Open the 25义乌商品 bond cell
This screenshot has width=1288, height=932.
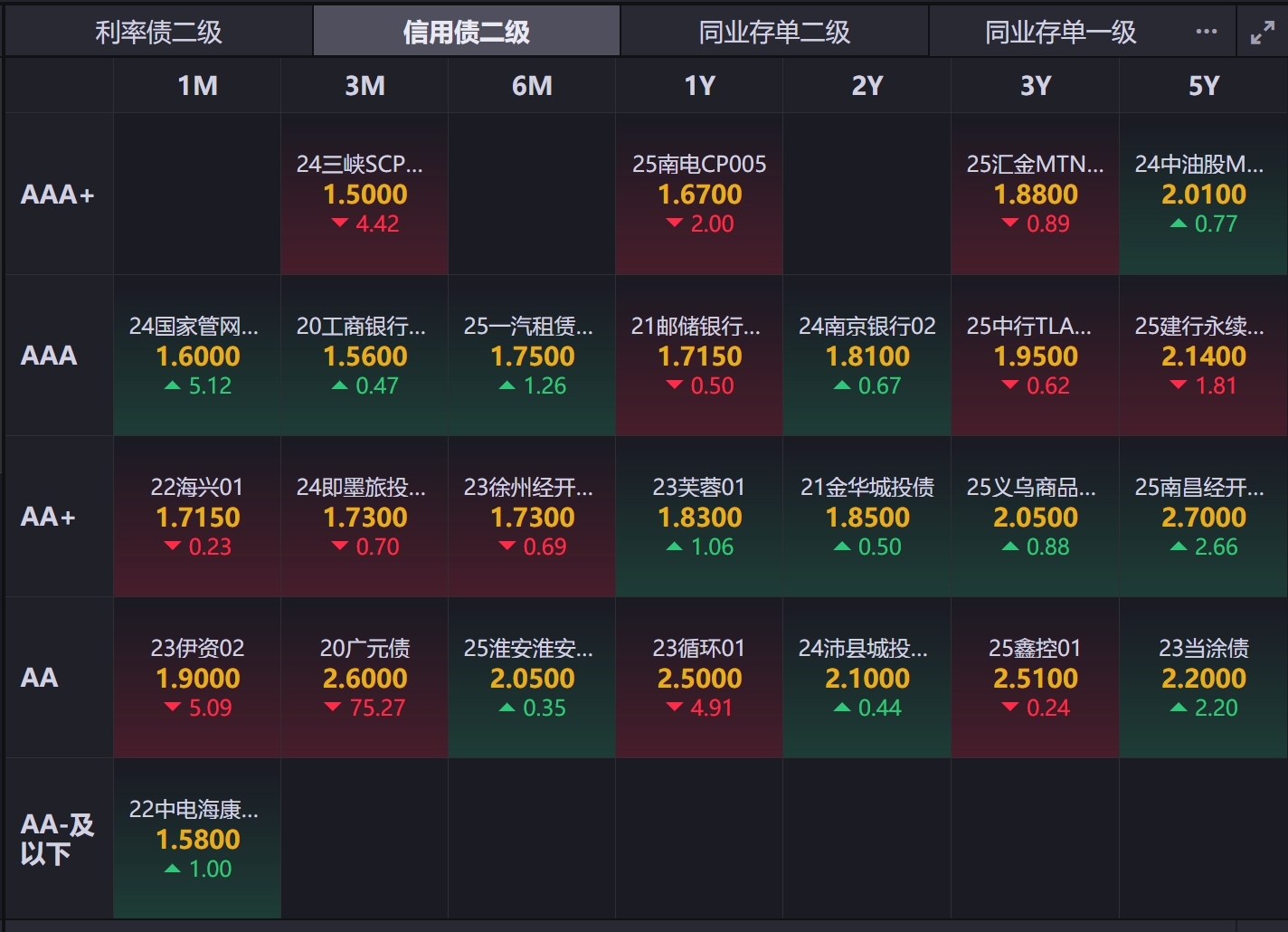(1036, 517)
